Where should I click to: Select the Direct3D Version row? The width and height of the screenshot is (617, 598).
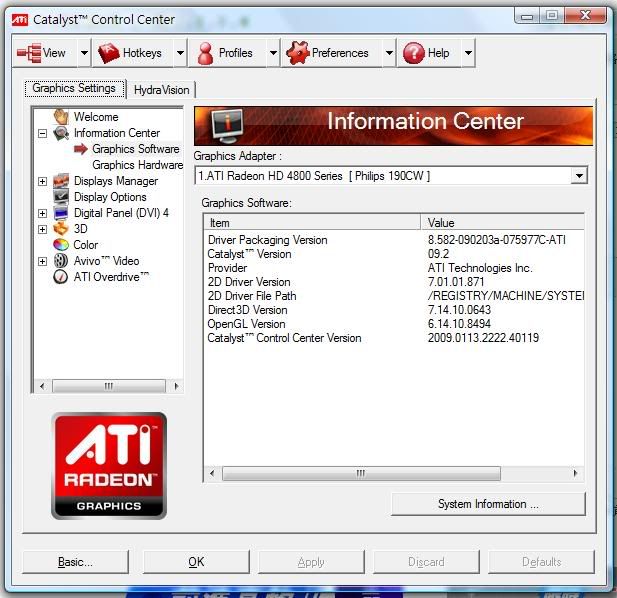(393, 310)
